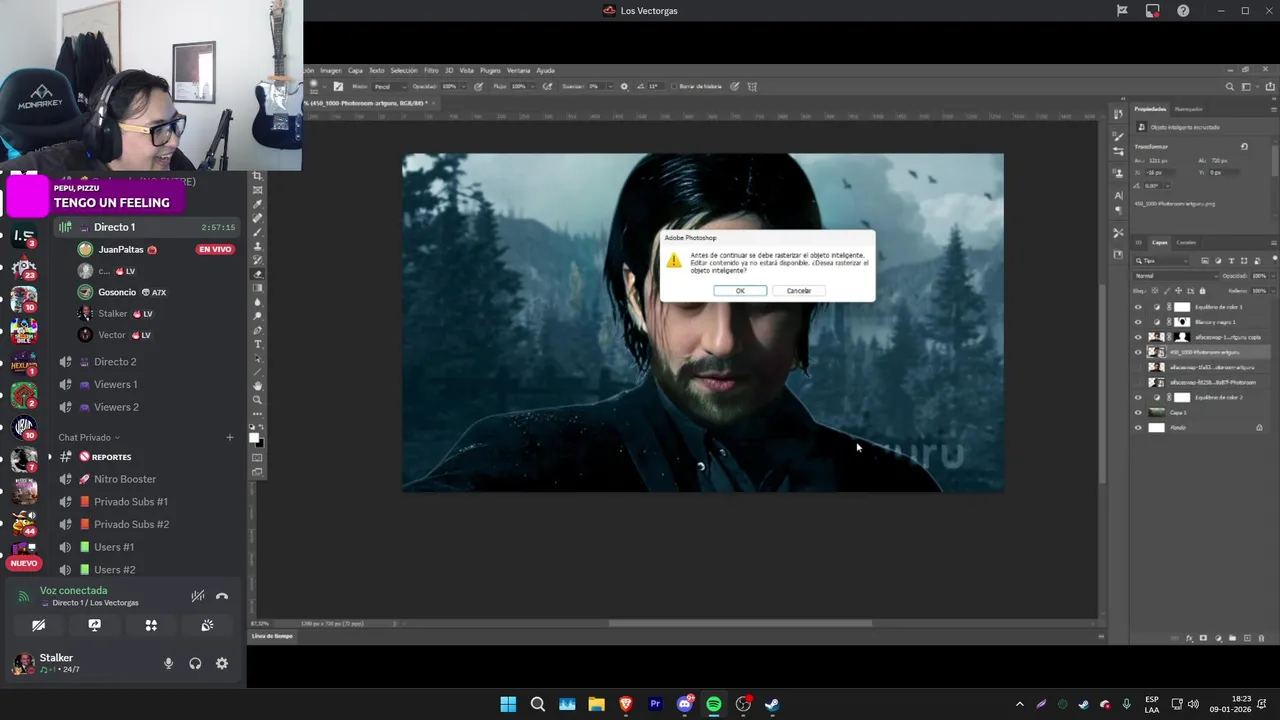1280x720 pixels.
Task: Select the Hand tool
Action: click(257, 386)
